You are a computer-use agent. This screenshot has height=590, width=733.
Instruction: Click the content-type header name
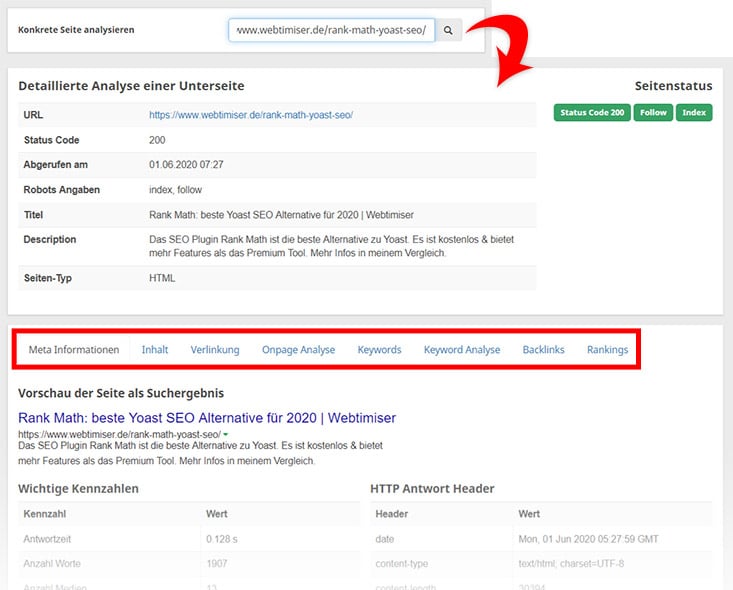point(402,564)
